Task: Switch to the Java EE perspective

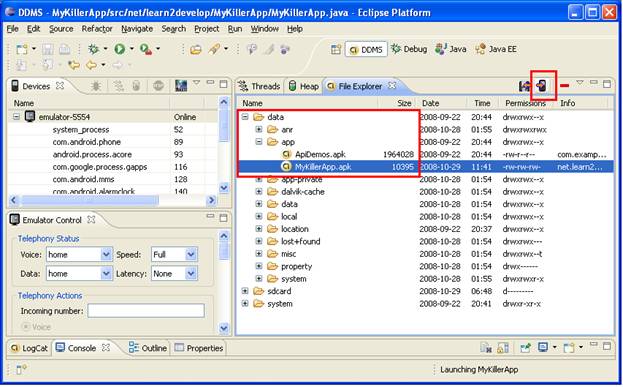Action: (x=496, y=49)
